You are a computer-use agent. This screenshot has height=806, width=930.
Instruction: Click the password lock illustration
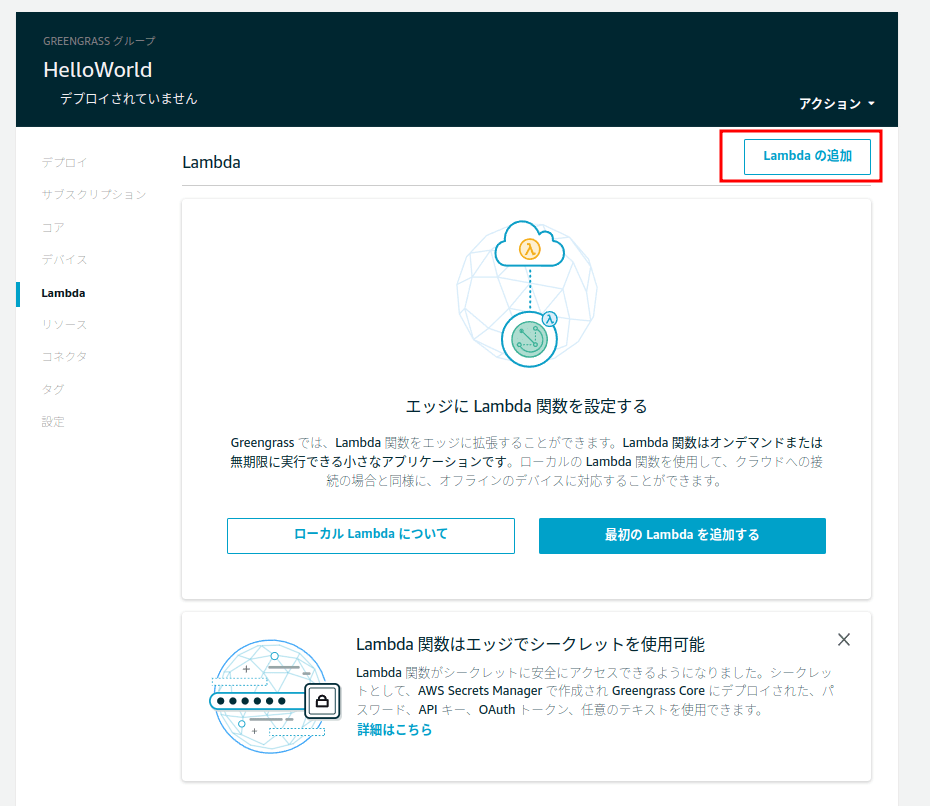(x=275, y=697)
